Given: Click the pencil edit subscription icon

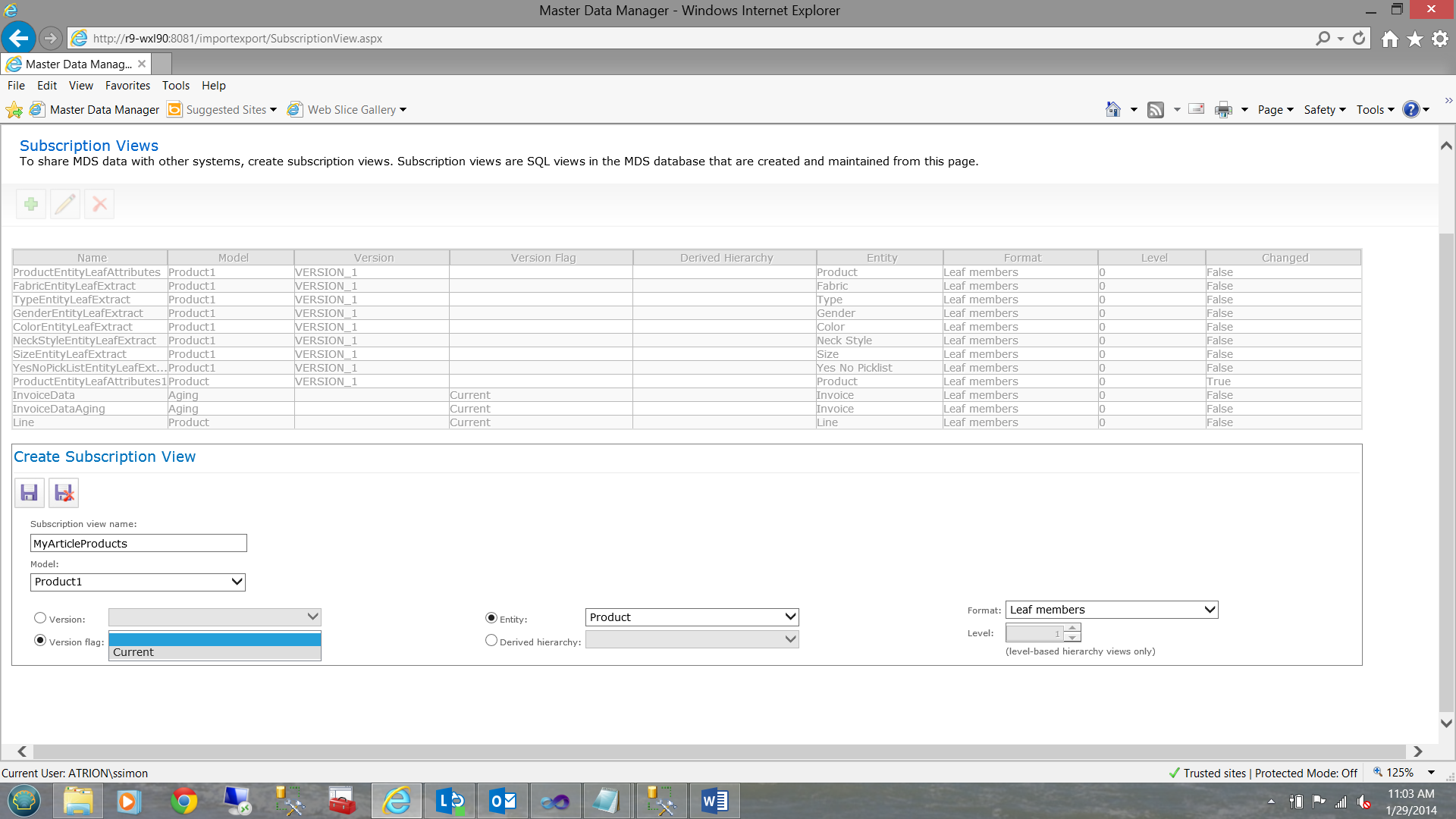Looking at the screenshot, I should pyautogui.click(x=65, y=204).
